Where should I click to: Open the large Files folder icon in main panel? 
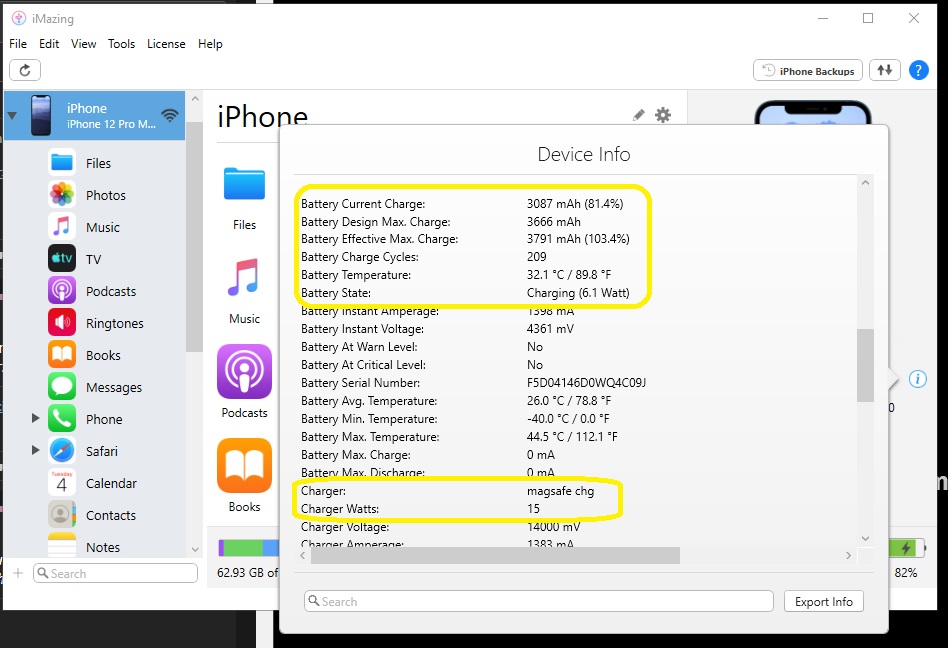pyautogui.click(x=244, y=184)
